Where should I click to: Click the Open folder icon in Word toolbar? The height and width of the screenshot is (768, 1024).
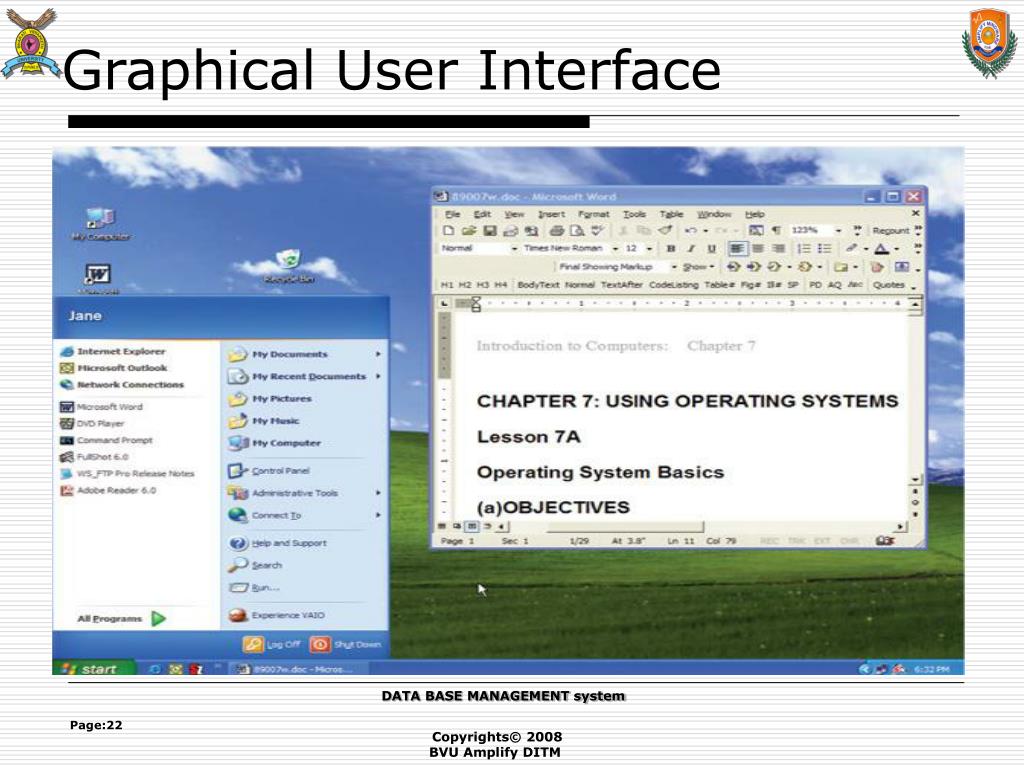(469, 231)
